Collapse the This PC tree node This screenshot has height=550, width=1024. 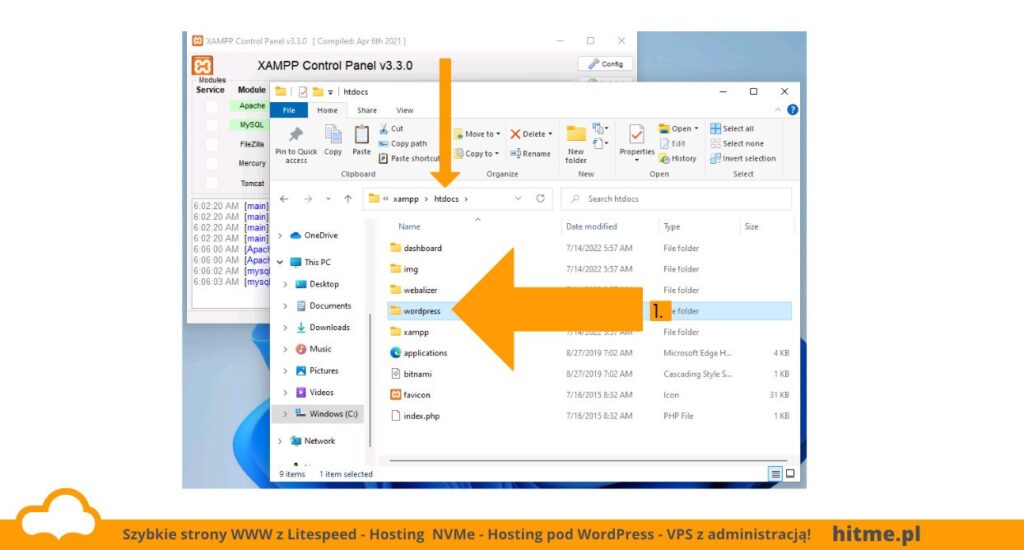280,262
